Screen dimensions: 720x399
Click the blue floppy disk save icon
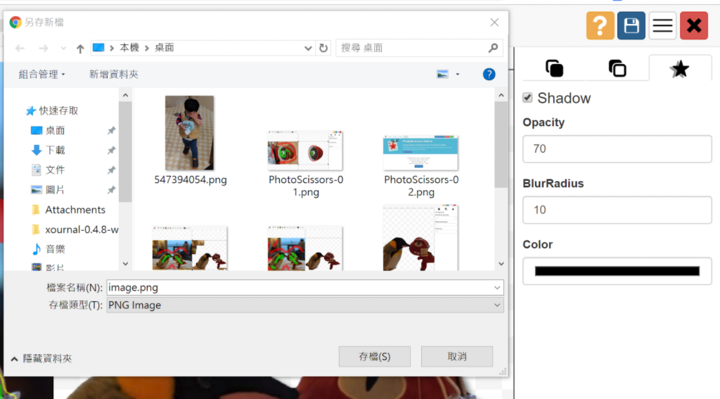pyautogui.click(x=631, y=26)
